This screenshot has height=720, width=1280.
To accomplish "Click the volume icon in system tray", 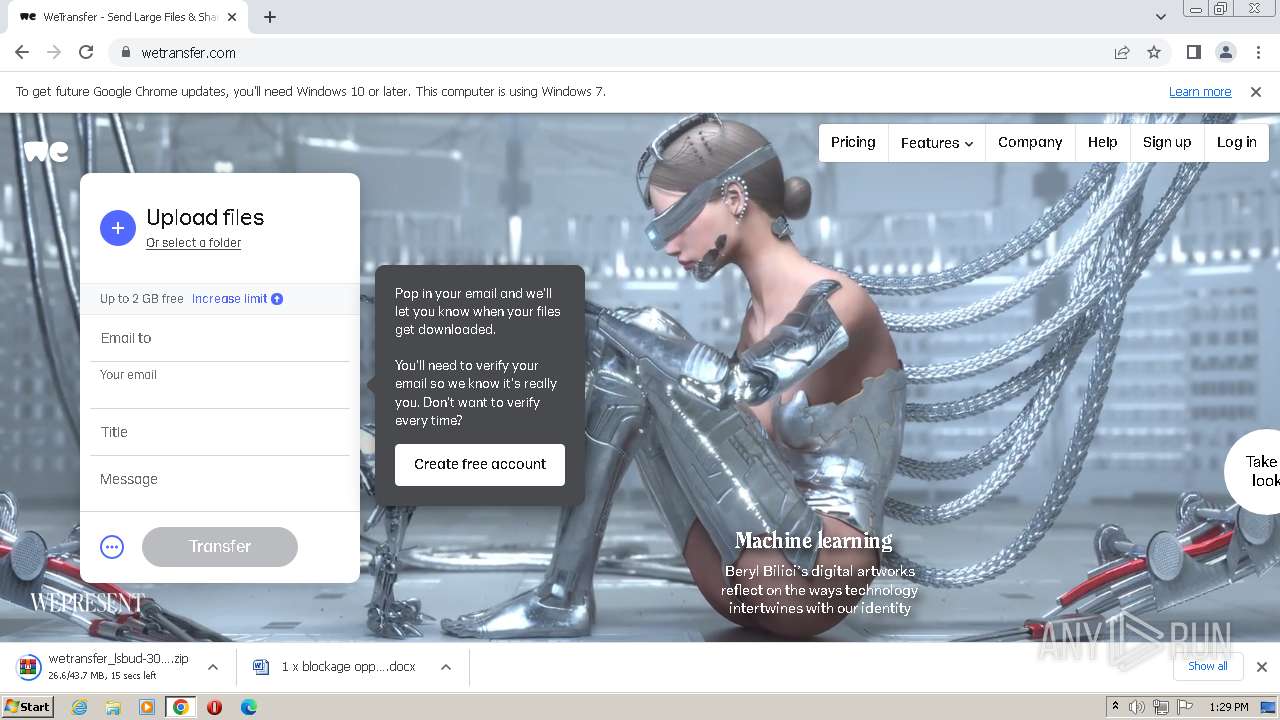I will coord(1137,707).
